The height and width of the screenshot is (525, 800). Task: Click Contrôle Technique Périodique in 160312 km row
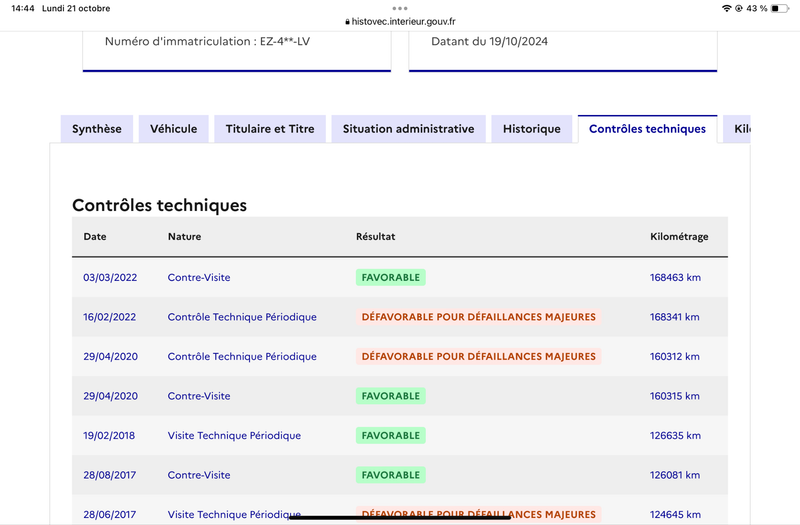242,357
